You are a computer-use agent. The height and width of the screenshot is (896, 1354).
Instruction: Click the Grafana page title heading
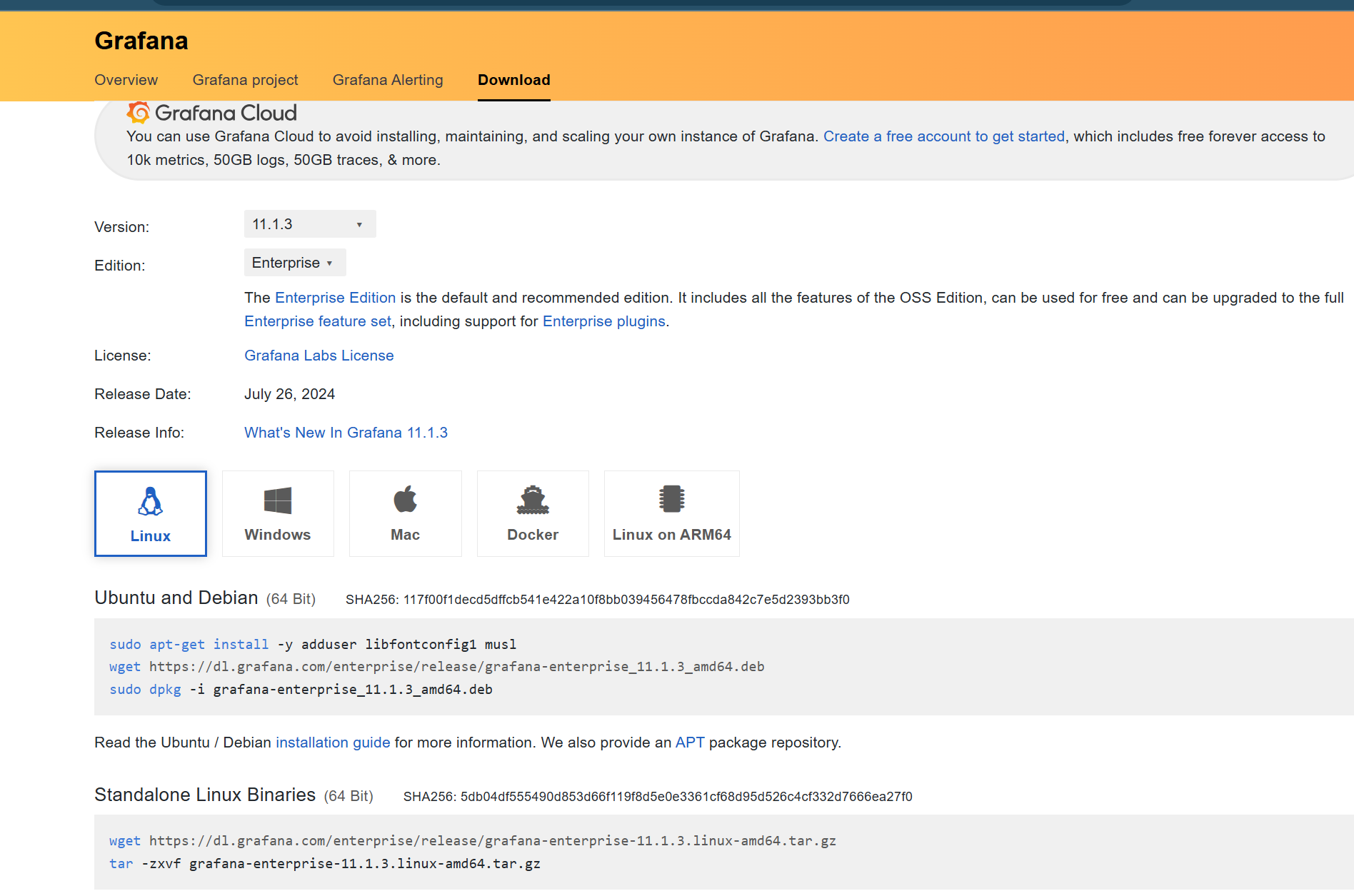tap(141, 41)
